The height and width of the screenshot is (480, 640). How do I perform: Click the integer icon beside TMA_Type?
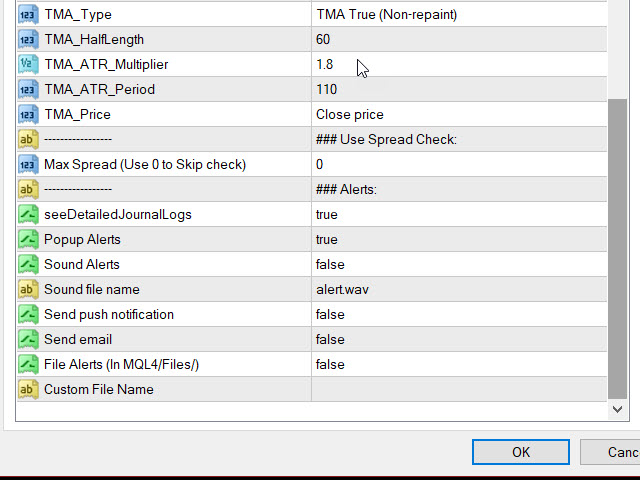(x=28, y=15)
